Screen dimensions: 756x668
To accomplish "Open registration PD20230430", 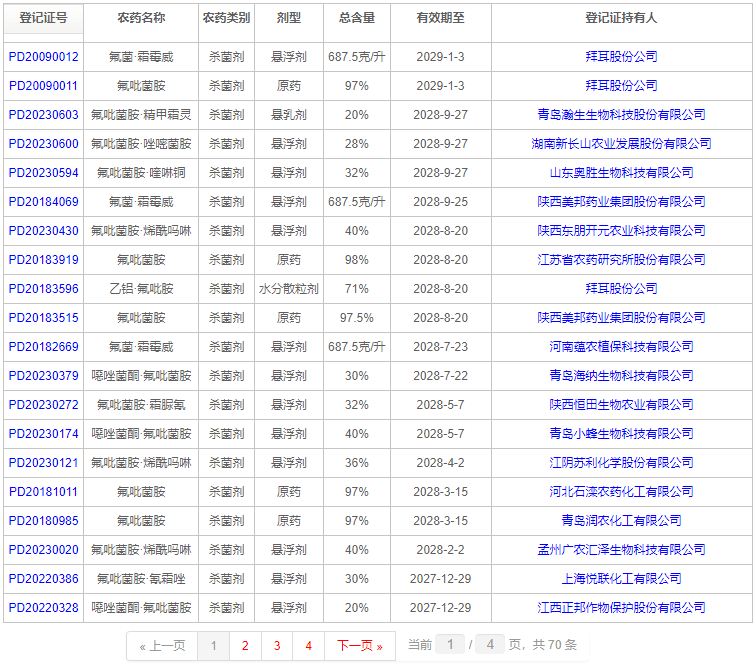I will coord(43,231).
